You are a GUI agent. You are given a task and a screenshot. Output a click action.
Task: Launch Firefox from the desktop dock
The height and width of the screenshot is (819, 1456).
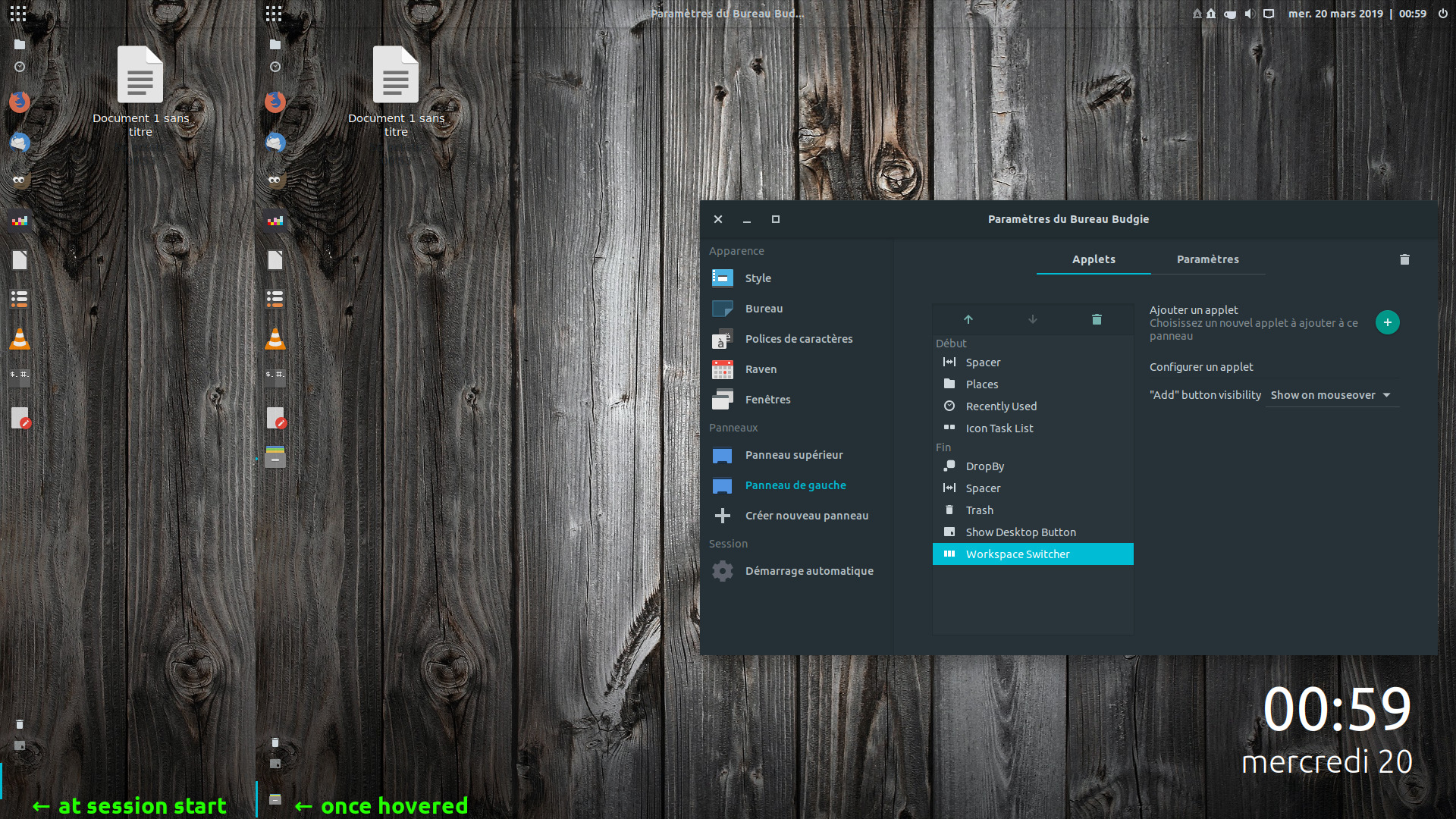[20, 102]
